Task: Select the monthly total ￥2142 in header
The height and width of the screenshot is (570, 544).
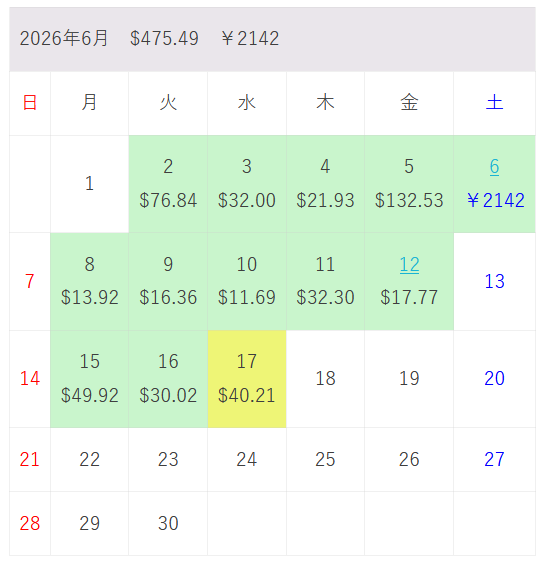Action: click(251, 38)
